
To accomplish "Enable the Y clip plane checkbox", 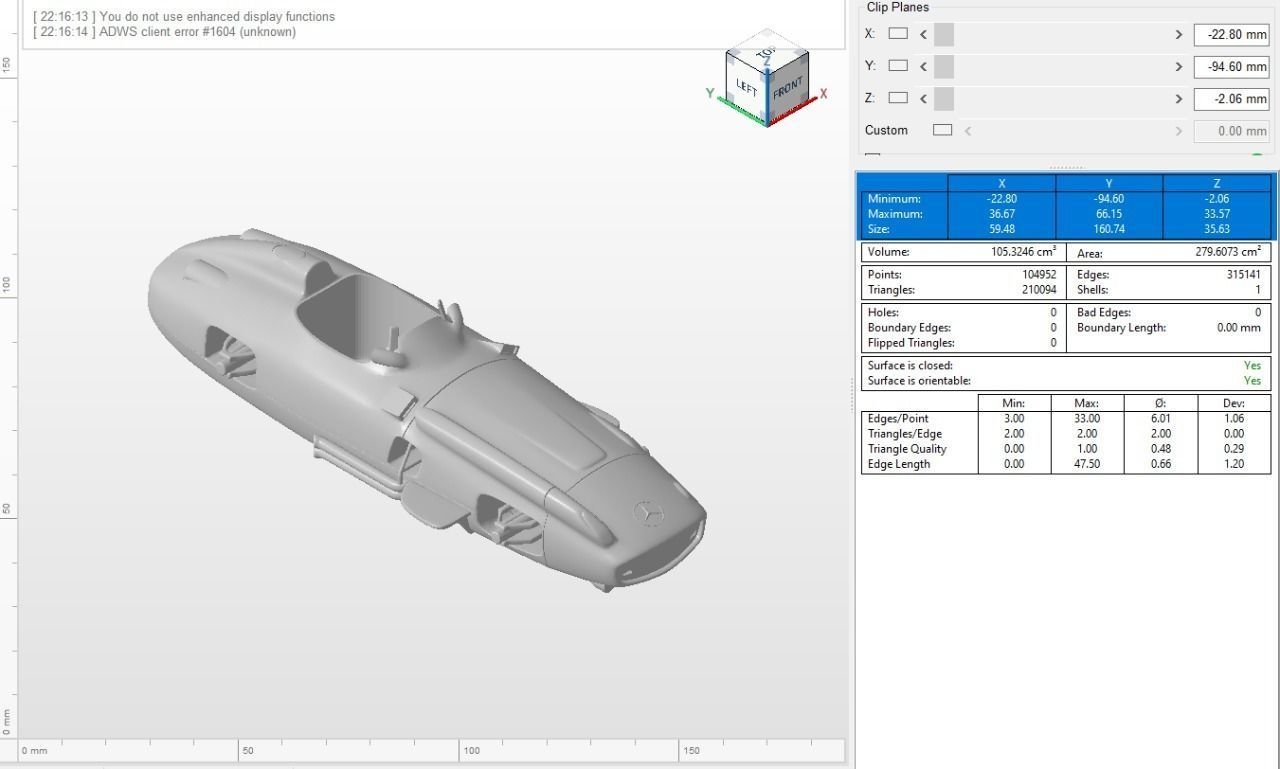I will click(x=898, y=66).
